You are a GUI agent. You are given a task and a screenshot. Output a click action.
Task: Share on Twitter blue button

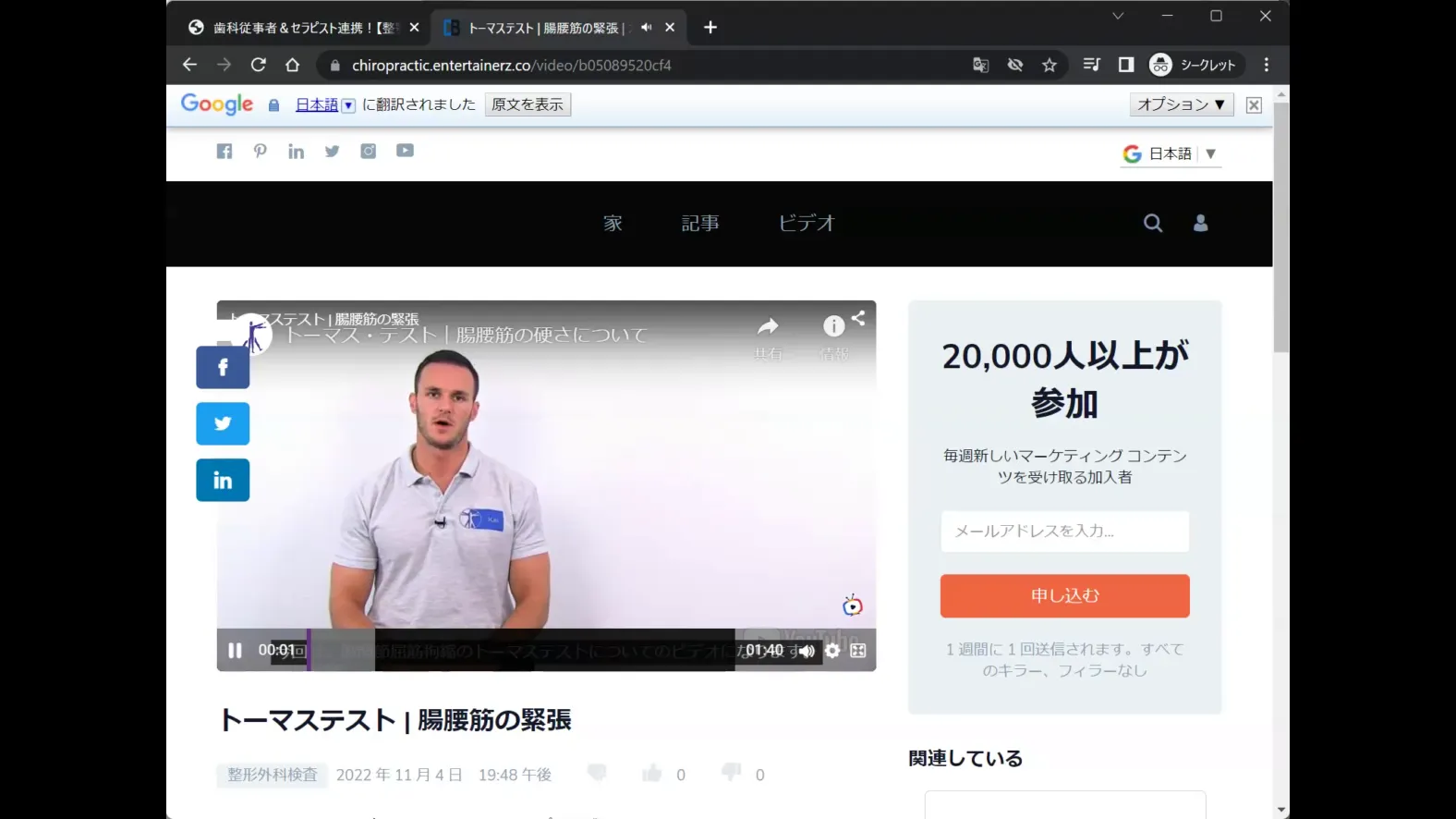click(x=223, y=424)
